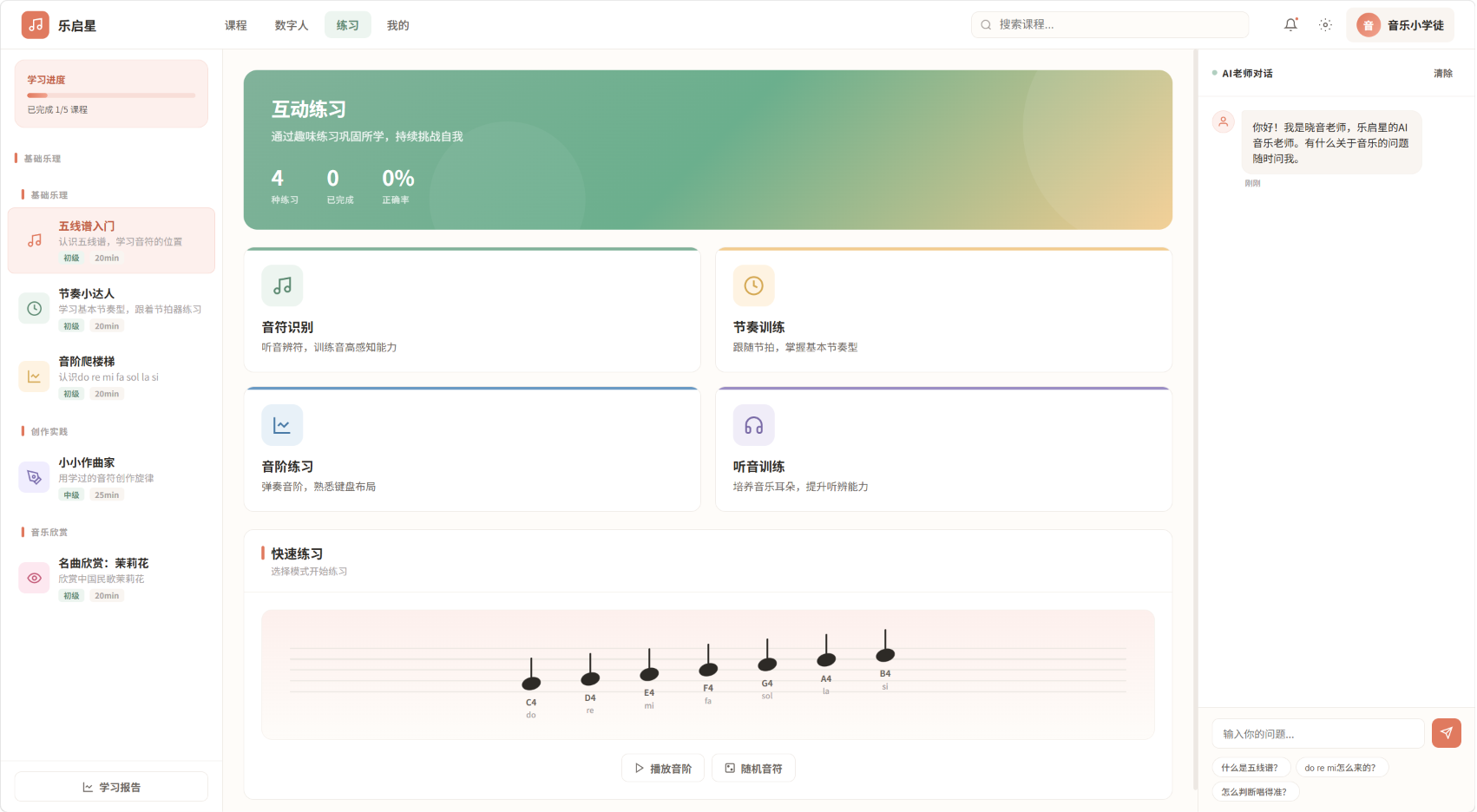Viewport: 1477px width, 812px height.
Task: Select the 小小作曲家 course title
Action: tap(87, 462)
